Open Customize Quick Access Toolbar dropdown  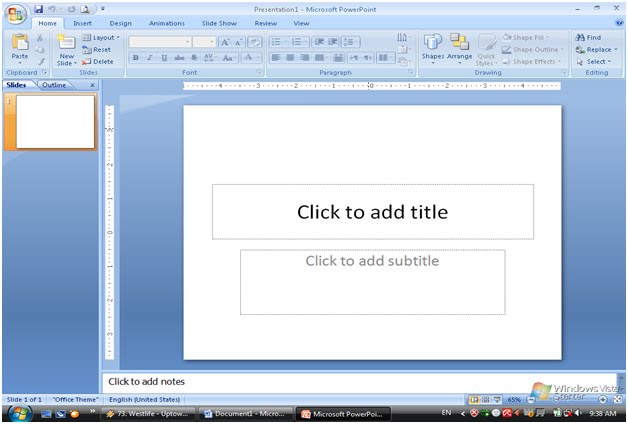coord(103,9)
